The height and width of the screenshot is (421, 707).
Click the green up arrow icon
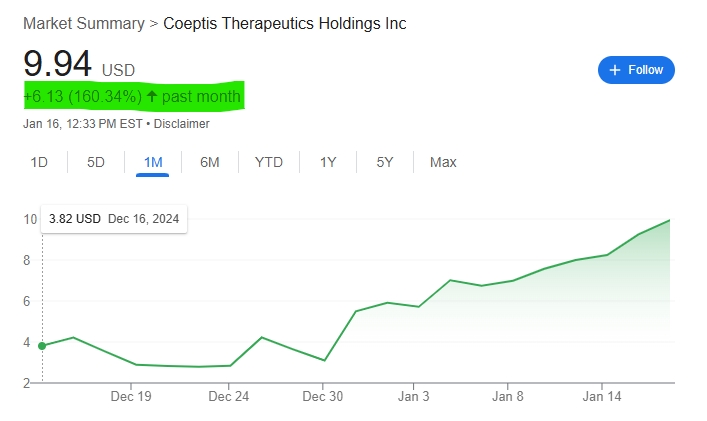[x=152, y=97]
